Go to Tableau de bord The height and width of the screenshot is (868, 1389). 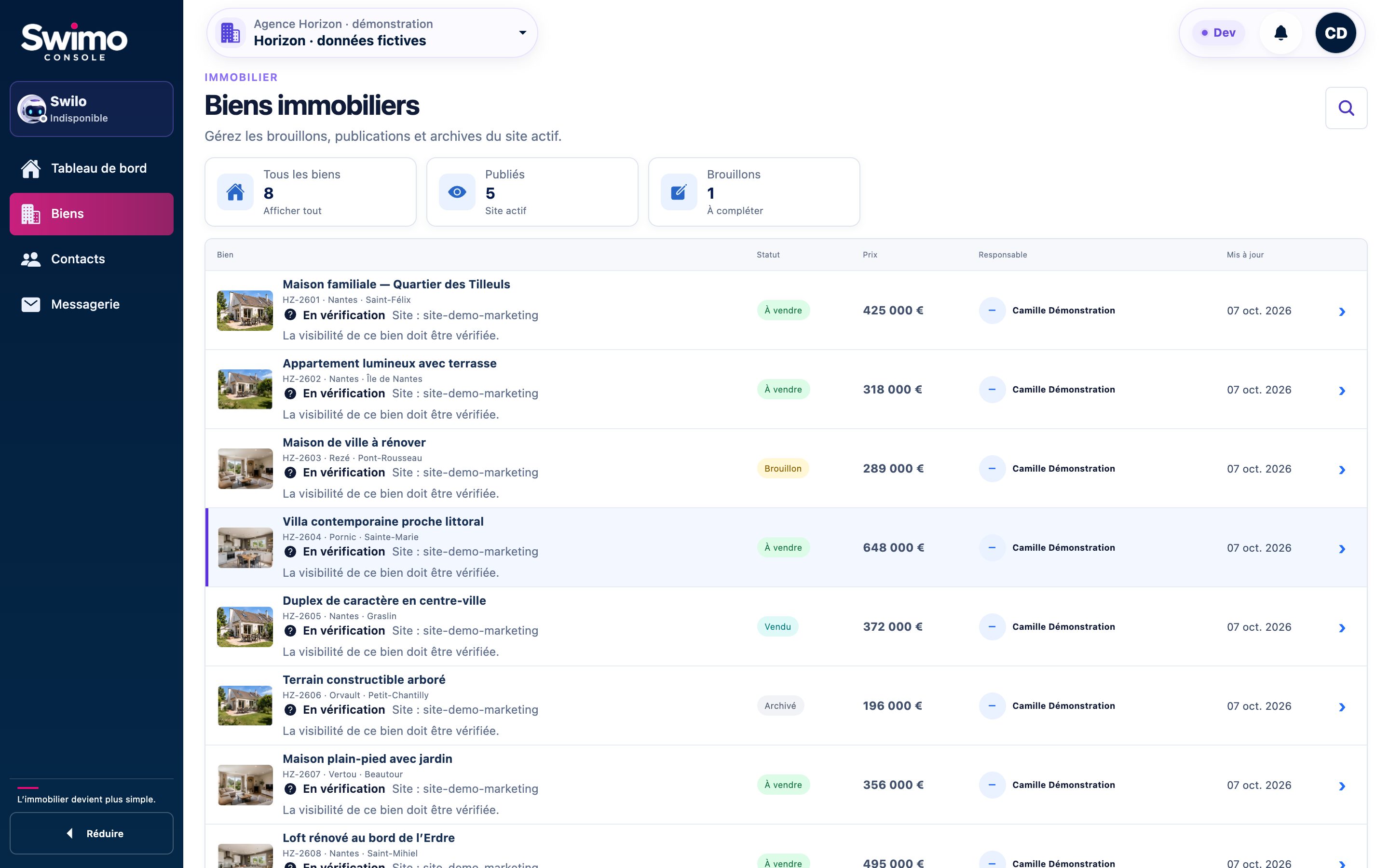pos(91,168)
